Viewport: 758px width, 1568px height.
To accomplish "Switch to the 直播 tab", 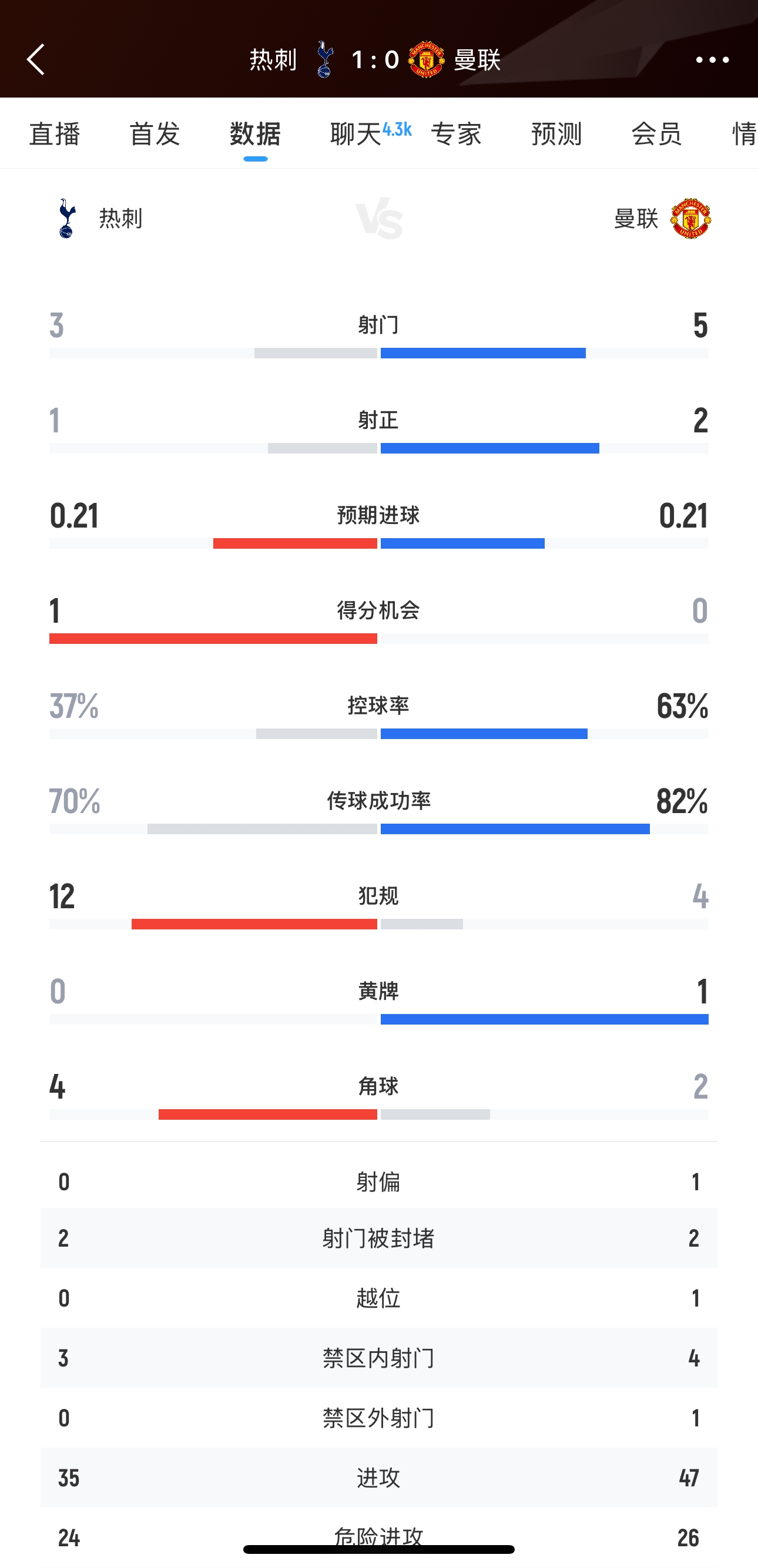I will pos(54,133).
